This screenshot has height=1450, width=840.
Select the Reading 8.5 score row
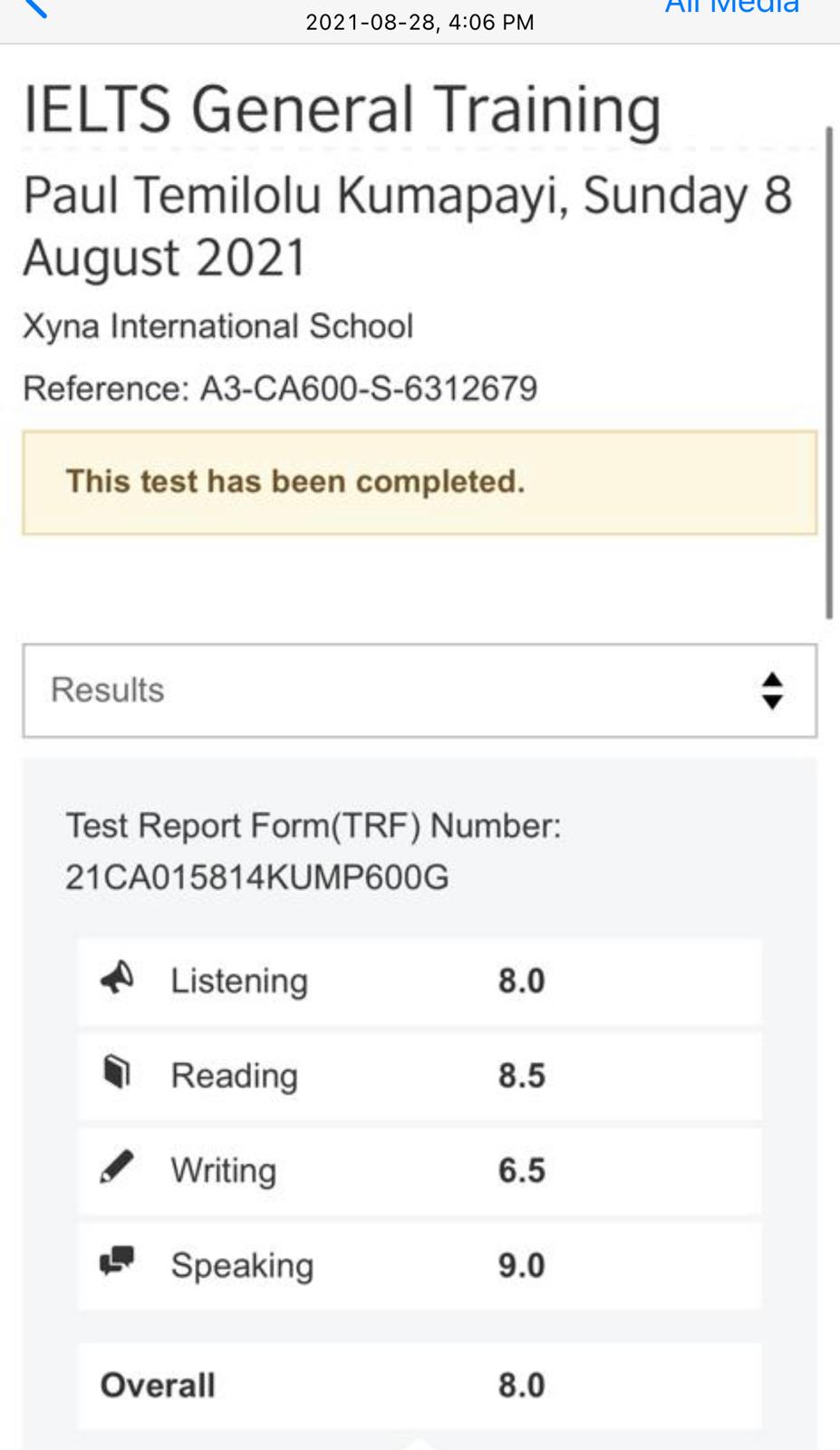[420, 1076]
